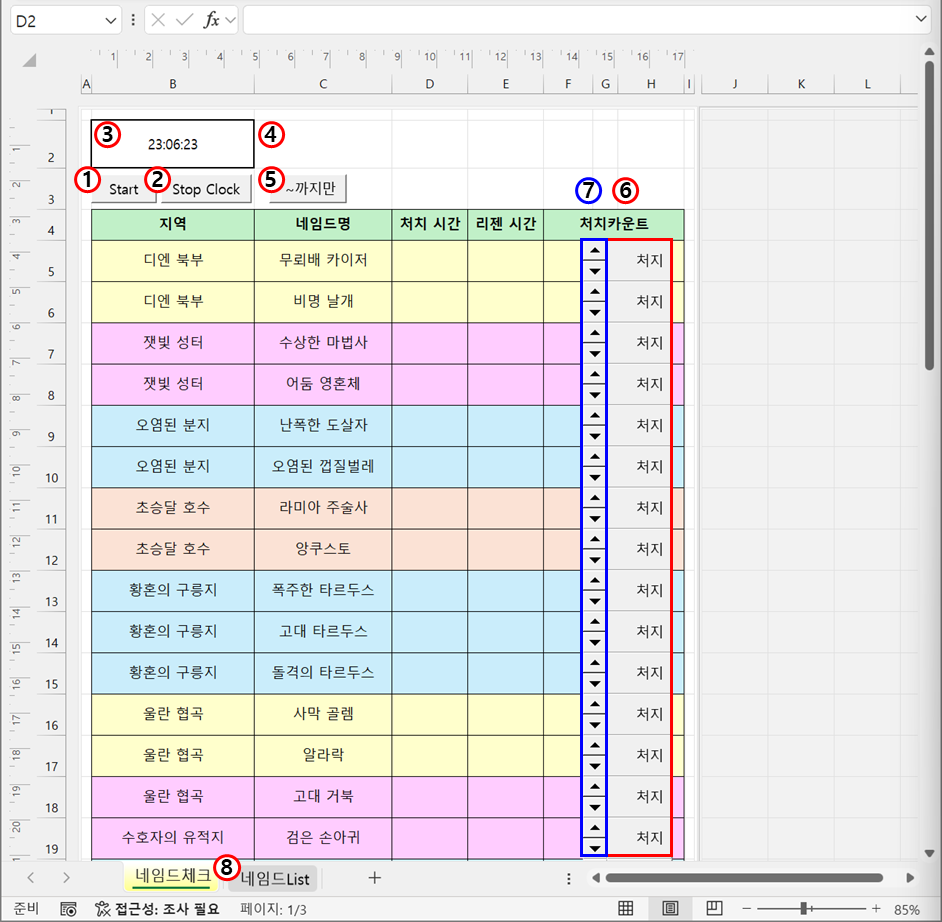Select column C header
The image size is (942, 922).
[x=323, y=84]
